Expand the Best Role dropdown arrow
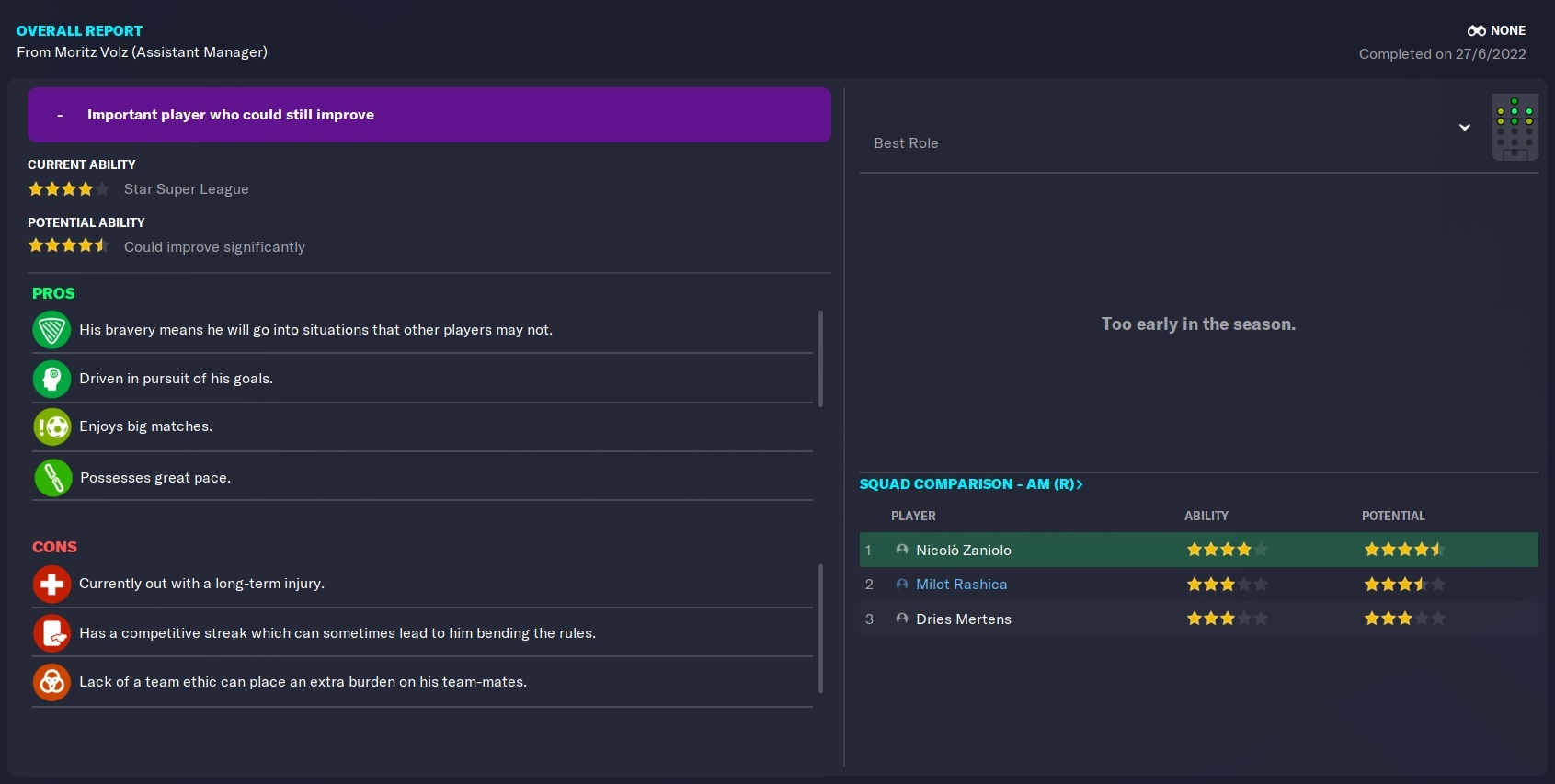Screen dimensions: 1555x784 [x=1465, y=127]
